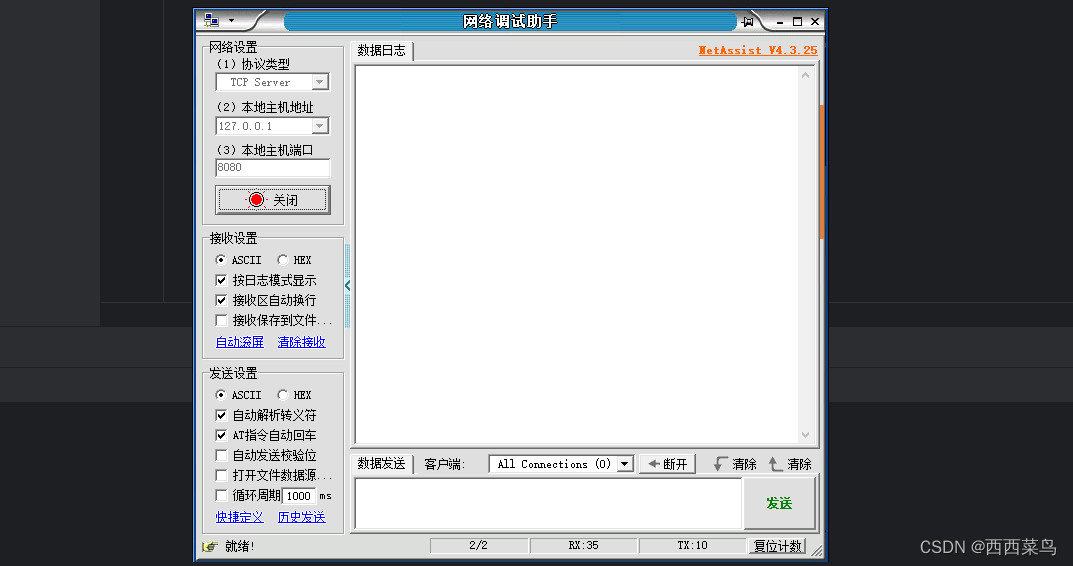Screen dimensions: 1073x566
Task: Click the hand icon in status bar
Action: click(x=210, y=546)
